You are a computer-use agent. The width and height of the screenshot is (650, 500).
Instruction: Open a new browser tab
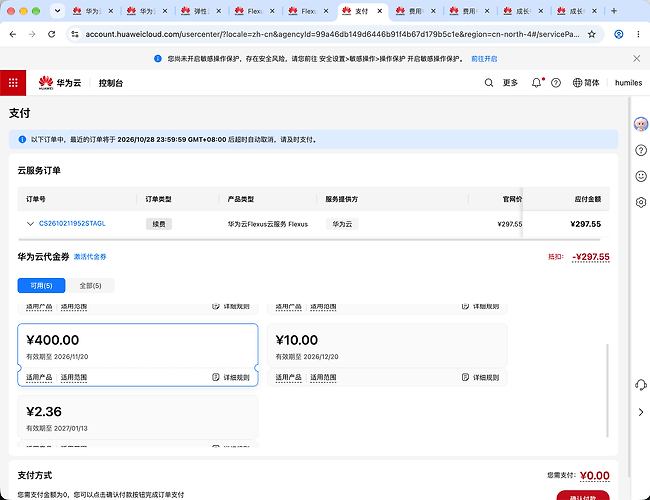coord(614,11)
